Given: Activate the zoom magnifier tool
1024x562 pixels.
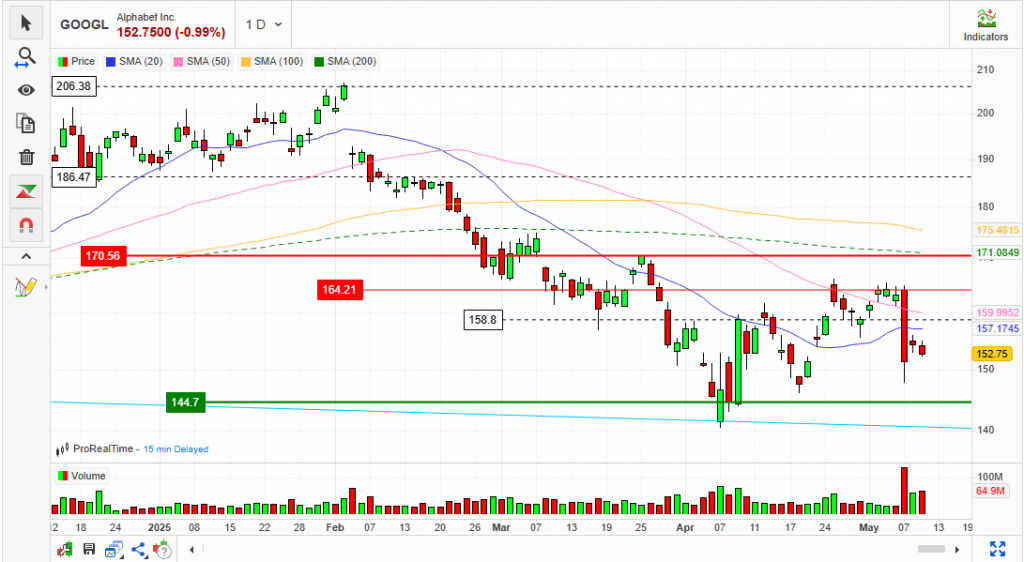Looking at the screenshot, I should (x=26, y=57).
